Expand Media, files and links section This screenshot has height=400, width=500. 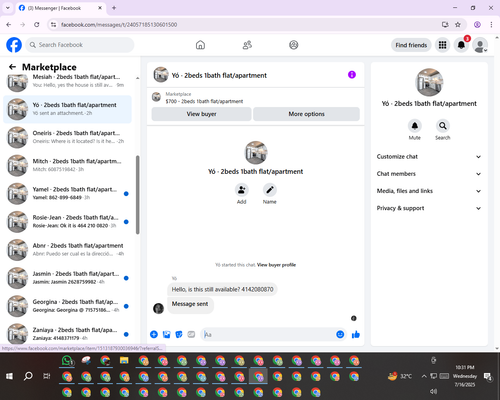(x=429, y=191)
